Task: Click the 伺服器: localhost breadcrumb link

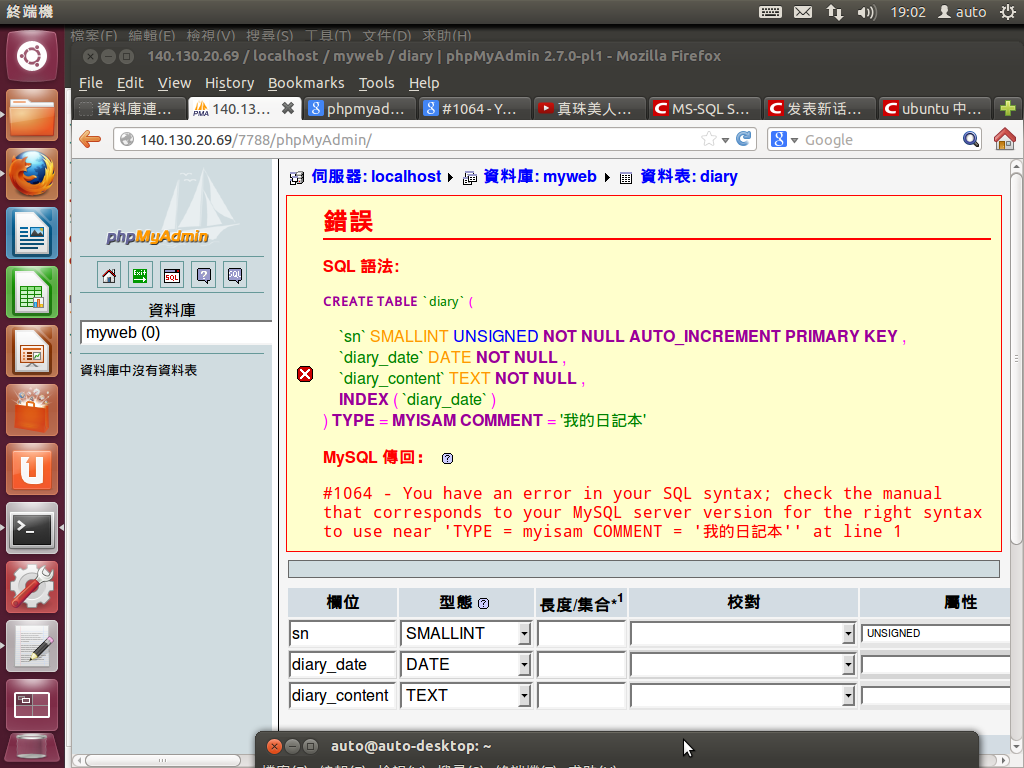Action: (376, 177)
